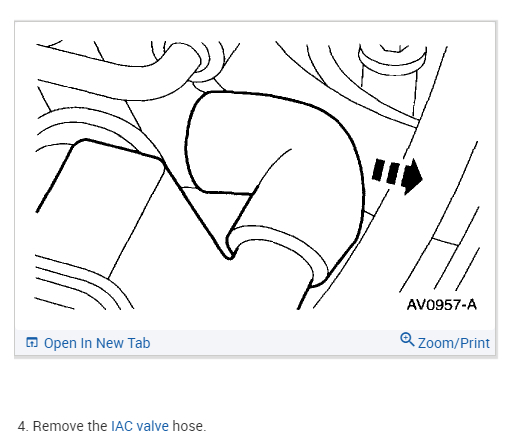Click the word "hose." in step 4
Image resolution: width=522 pixels, height=447 pixels.
[x=189, y=426]
